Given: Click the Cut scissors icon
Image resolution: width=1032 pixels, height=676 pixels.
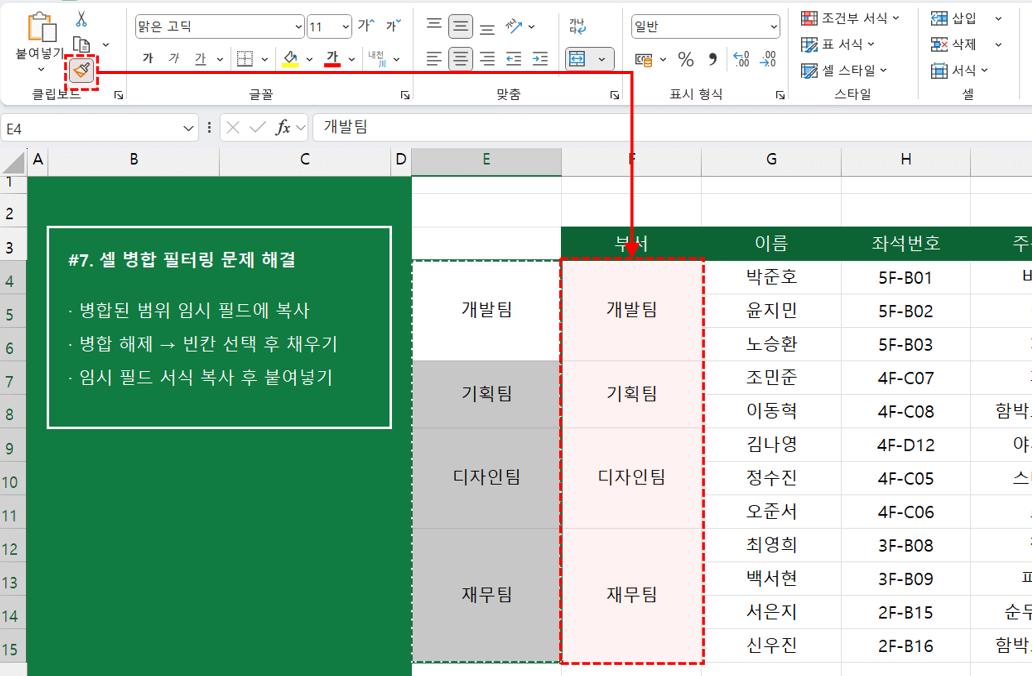Looking at the screenshot, I should 81,20.
